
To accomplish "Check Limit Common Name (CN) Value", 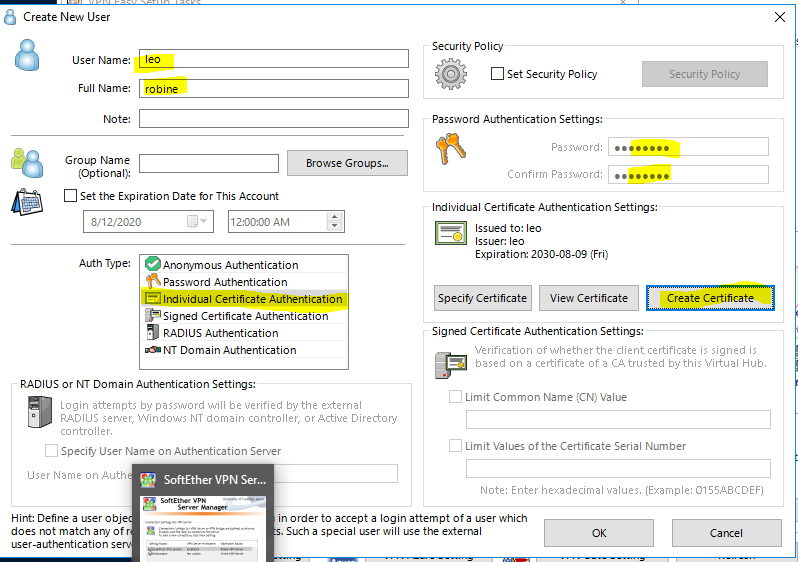I will (455, 397).
